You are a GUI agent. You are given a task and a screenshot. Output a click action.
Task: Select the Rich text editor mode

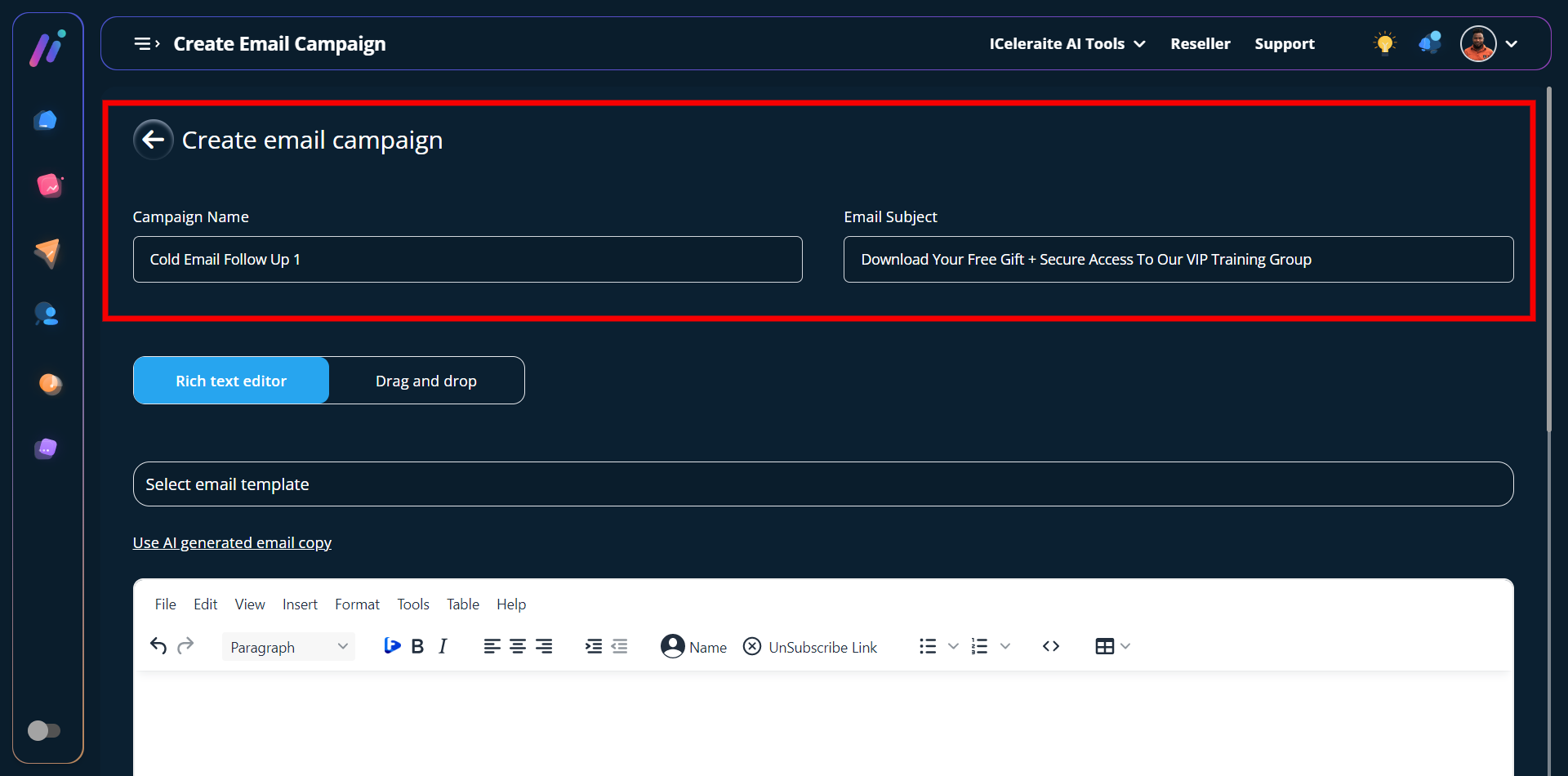click(231, 381)
